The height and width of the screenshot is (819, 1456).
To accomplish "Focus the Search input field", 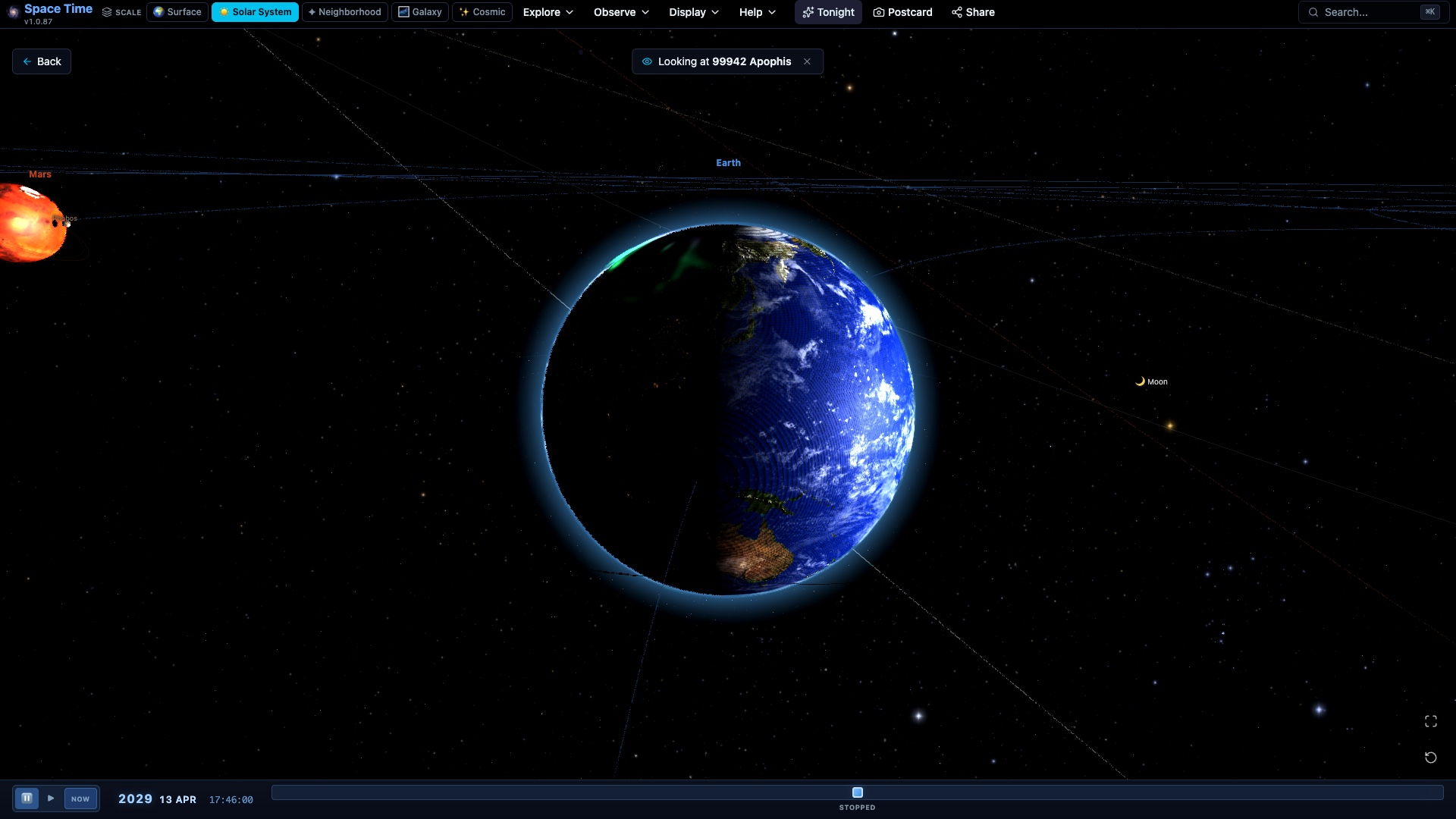I will coord(1373,12).
